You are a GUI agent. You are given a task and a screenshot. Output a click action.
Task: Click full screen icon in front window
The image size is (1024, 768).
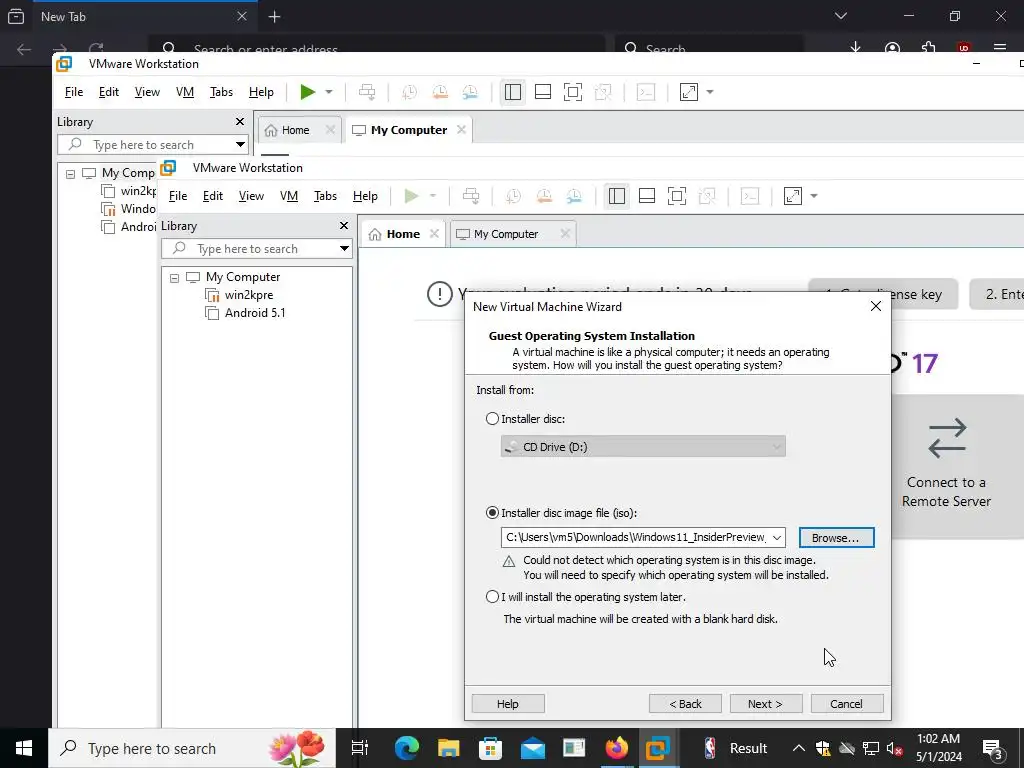click(x=677, y=196)
